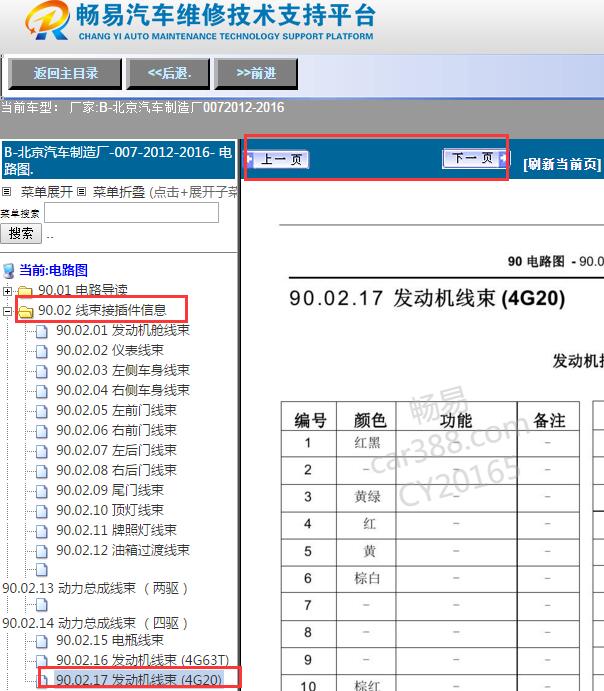Click page icon beside 90.02.02
This screenshot has width=604, height=691.
point(41,351)
